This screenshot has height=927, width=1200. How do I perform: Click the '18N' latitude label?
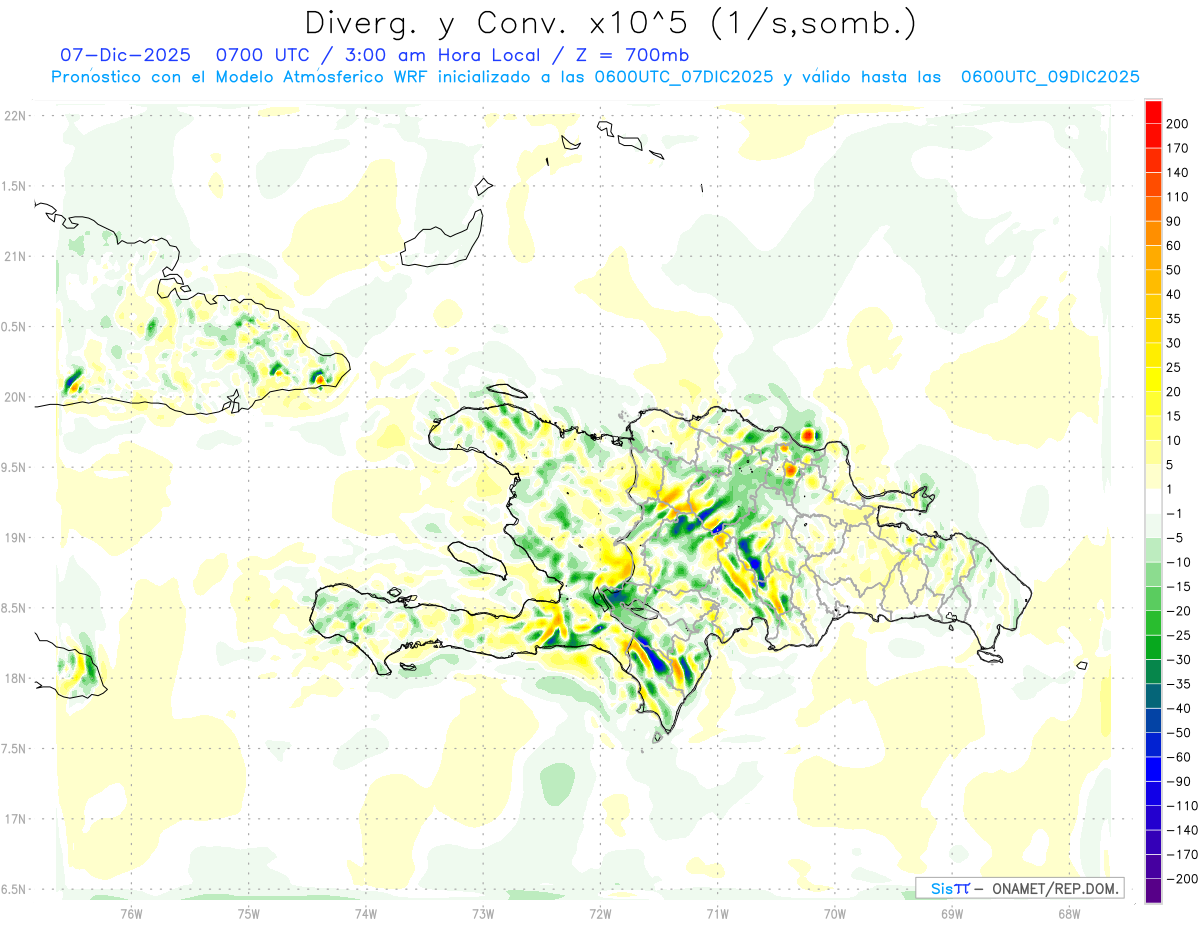[x=14, y=678]
